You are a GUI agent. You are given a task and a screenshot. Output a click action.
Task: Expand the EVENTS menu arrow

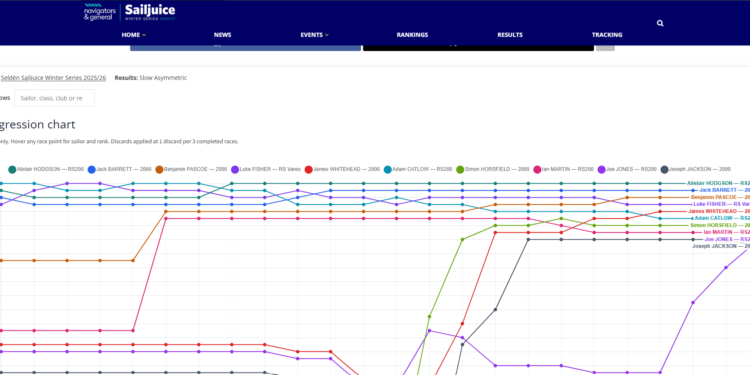tap(327, 35)
